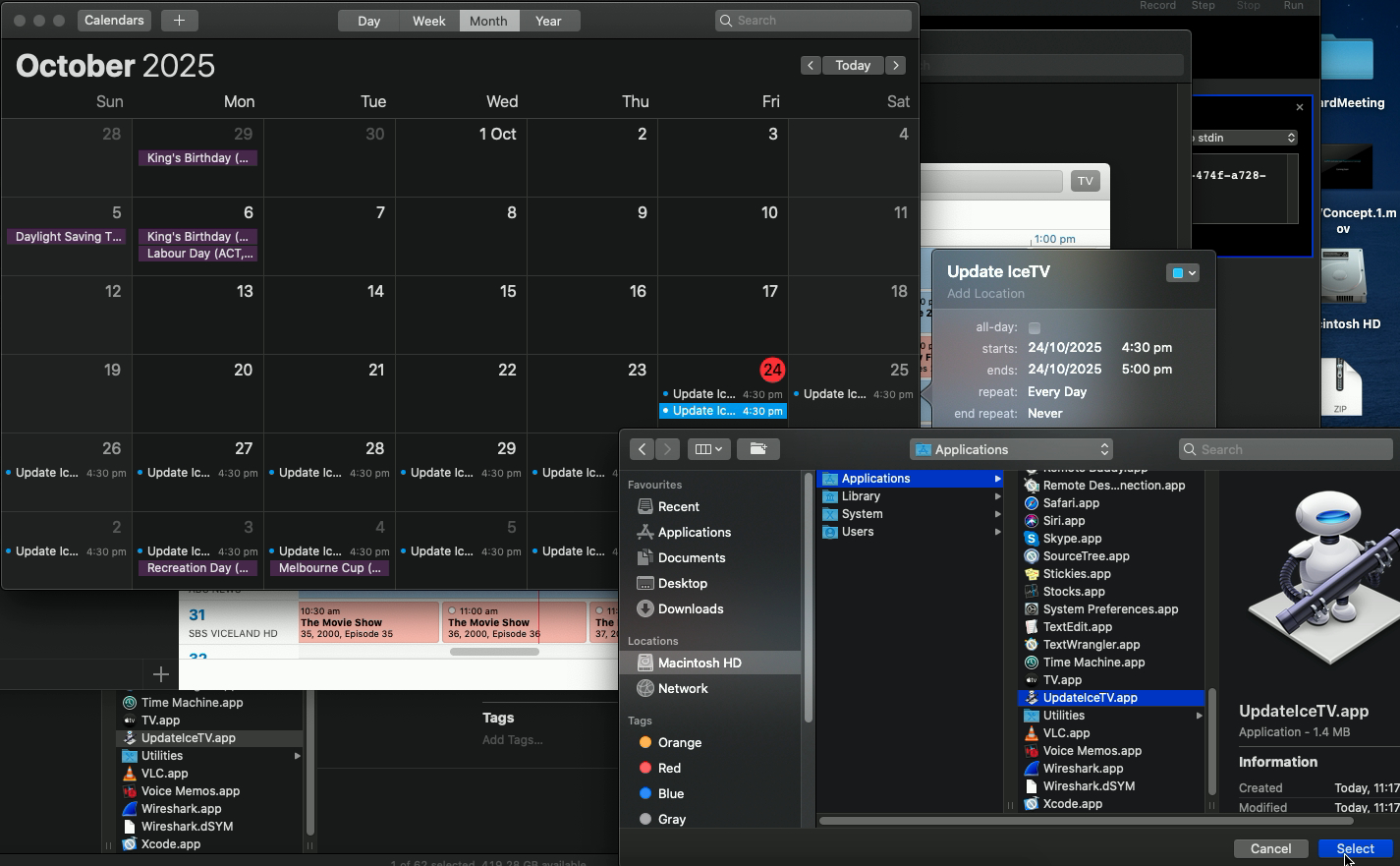
Task: Click the 10:30 am The Movie Show programme
Action: click(368, 622)
